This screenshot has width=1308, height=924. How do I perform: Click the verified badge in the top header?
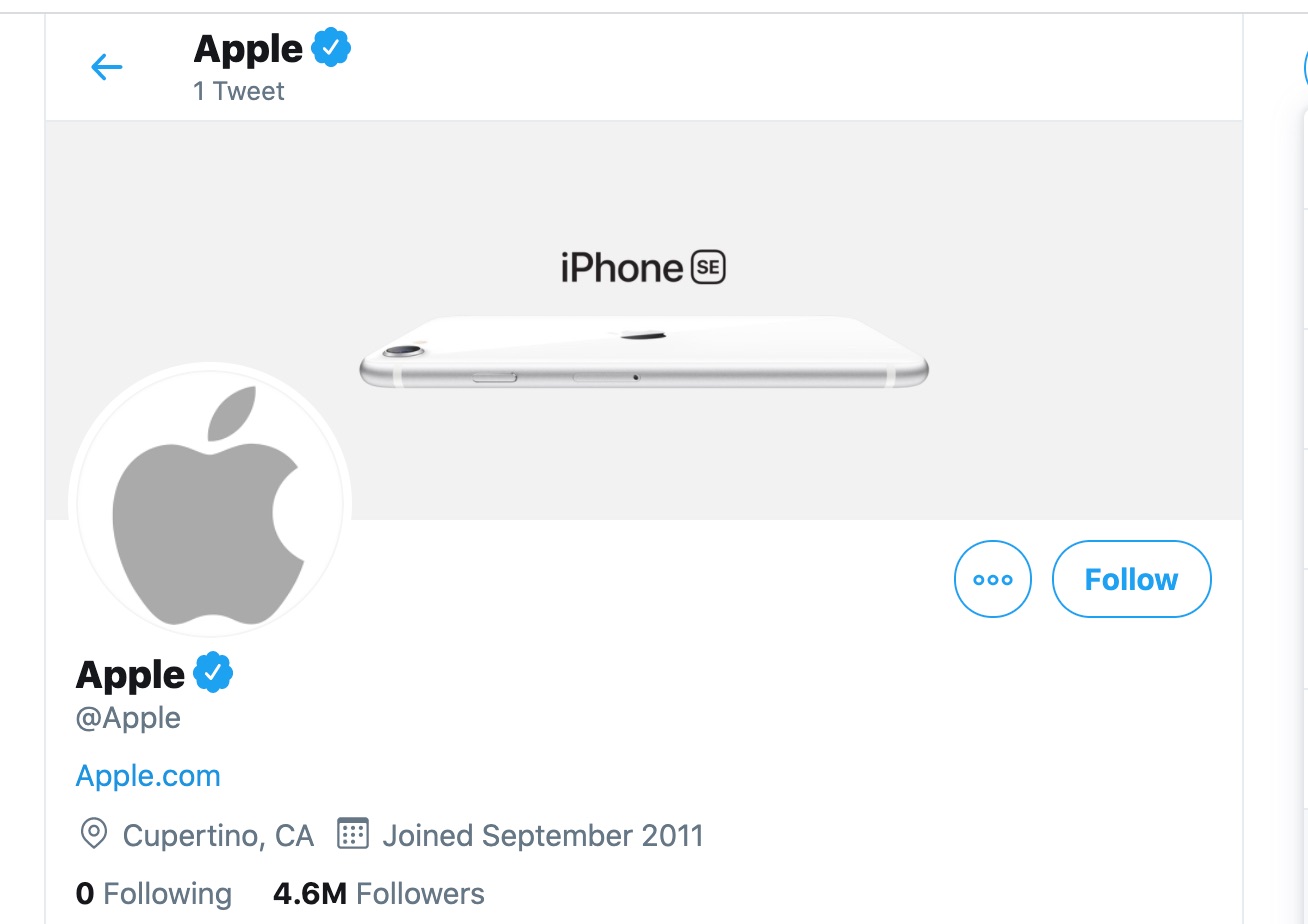coord(332,48)
